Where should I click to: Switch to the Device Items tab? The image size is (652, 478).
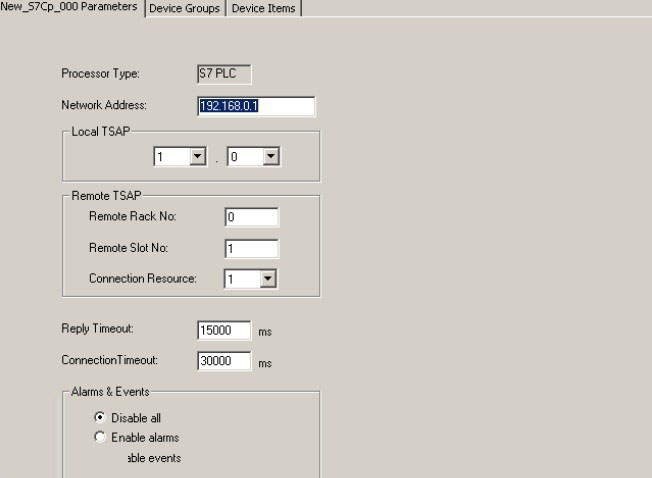pos(264,8)
